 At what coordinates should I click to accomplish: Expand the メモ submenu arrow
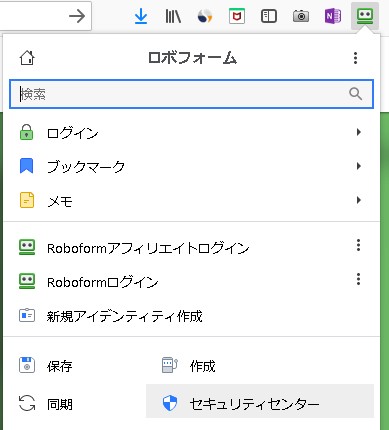point(359,200)
